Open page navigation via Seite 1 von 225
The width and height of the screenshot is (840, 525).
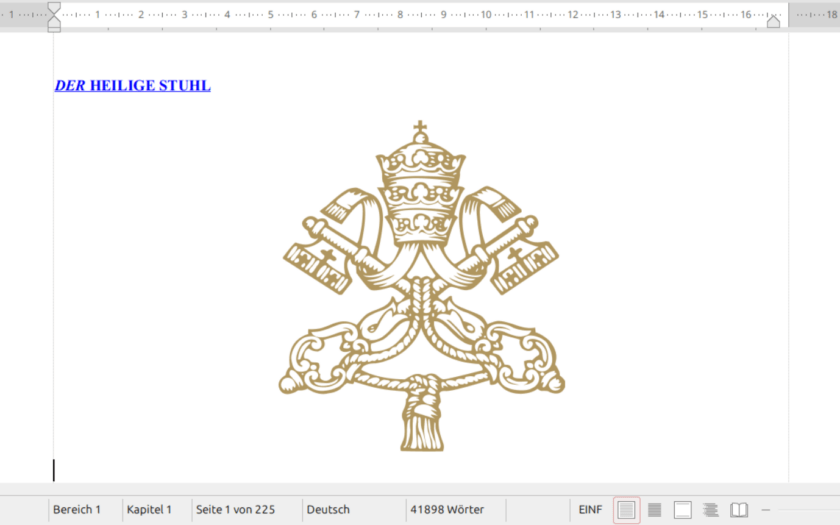[x=235, y=509]
